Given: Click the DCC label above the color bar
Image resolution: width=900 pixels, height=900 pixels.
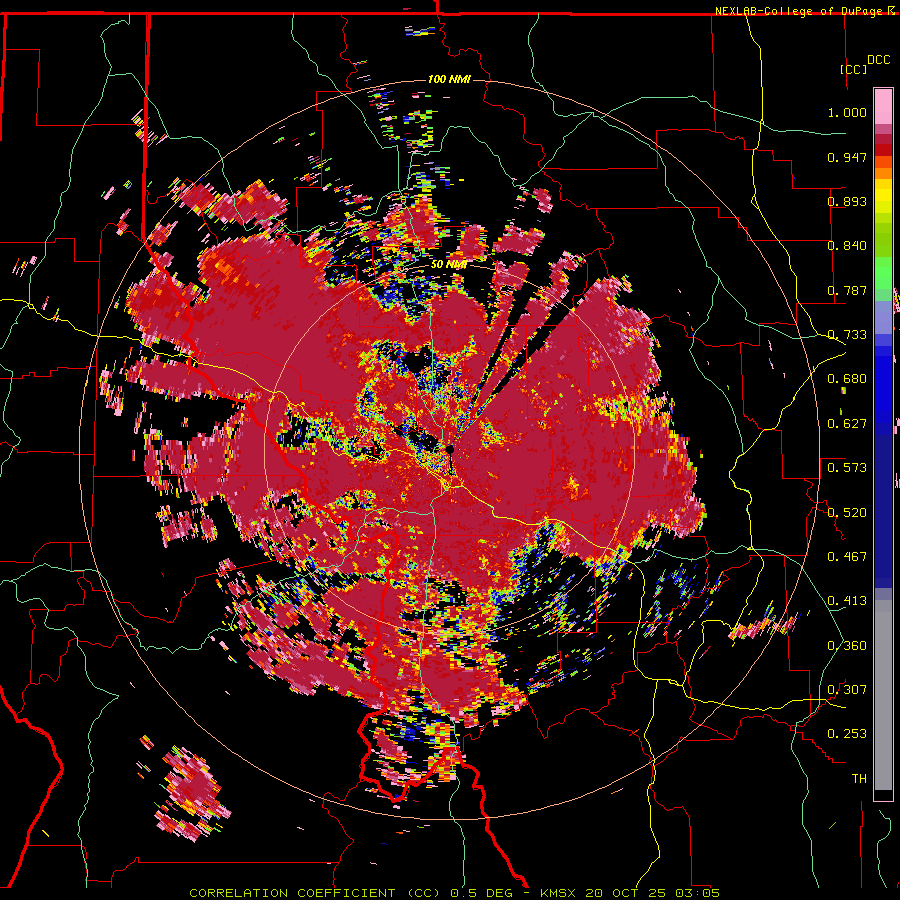Looking at the screenshot, I should coord(878,60).
